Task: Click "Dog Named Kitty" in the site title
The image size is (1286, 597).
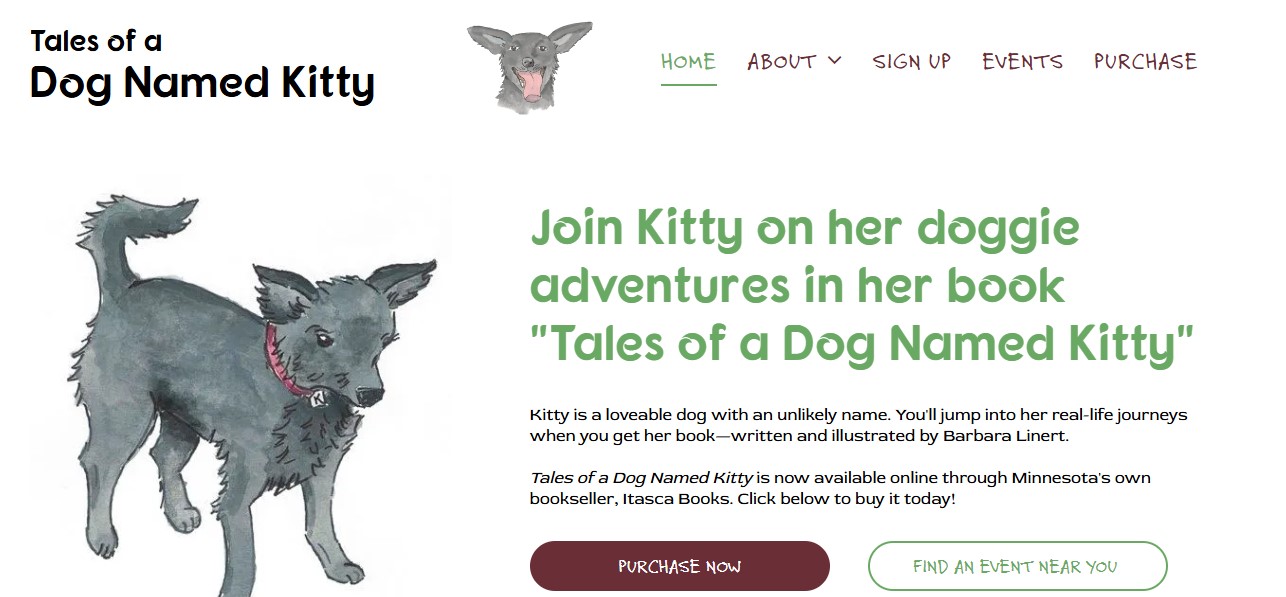Action: 202,83
